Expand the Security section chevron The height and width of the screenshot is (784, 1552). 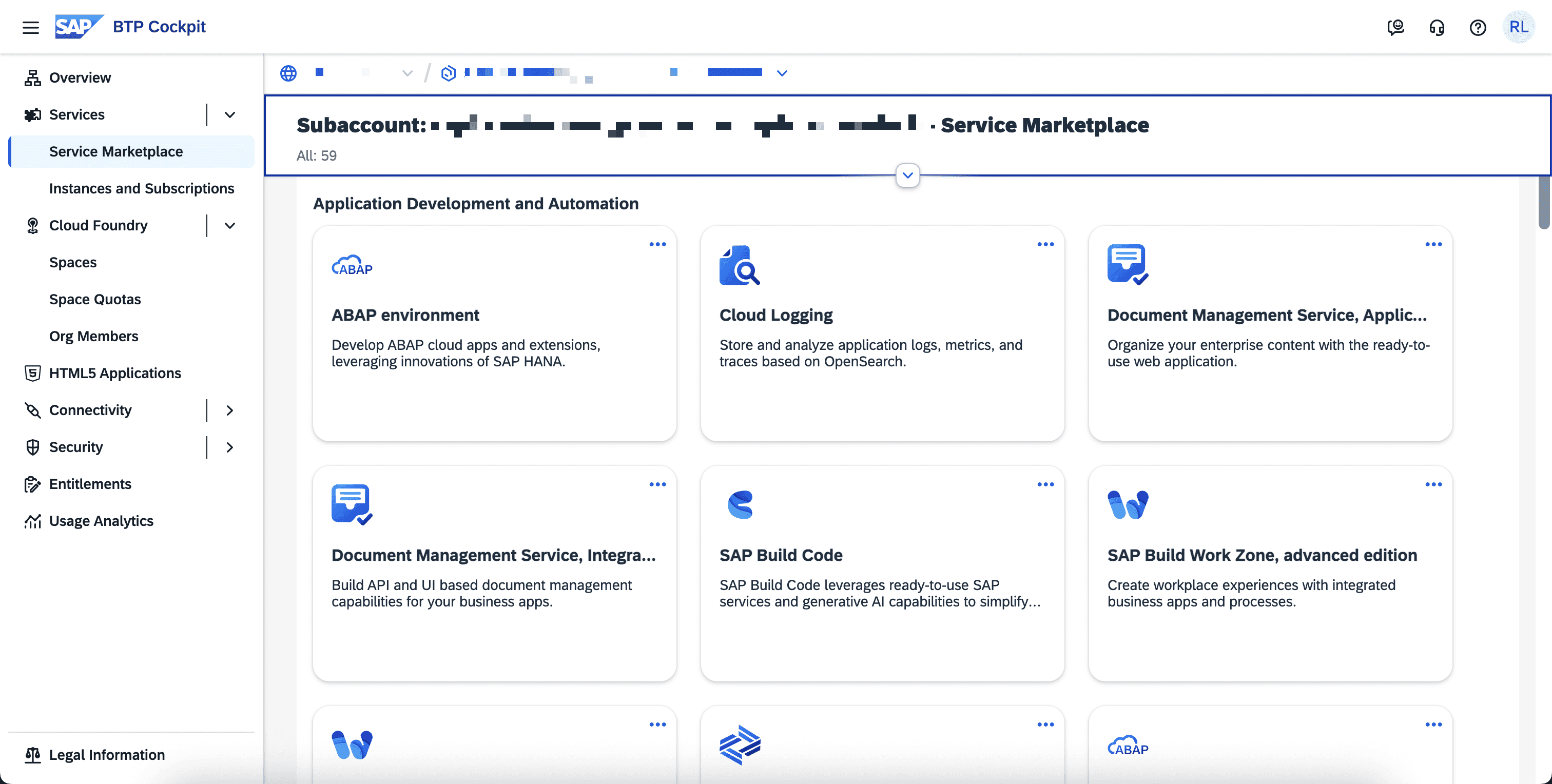229,447
